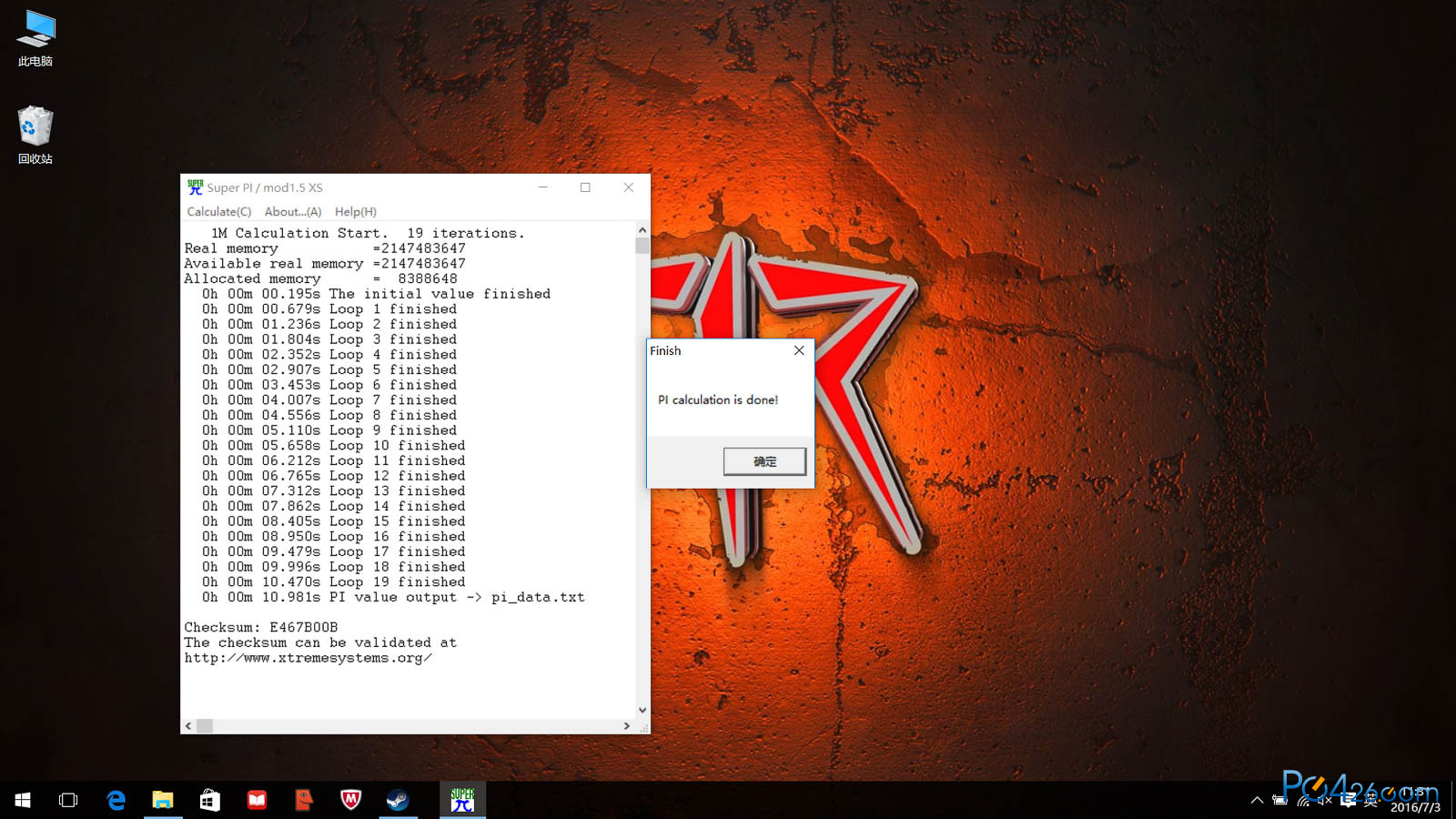The width and height of the screenshot is (1456, 819).
Task: Open the About...(A) menu
Action: [293, 211]
